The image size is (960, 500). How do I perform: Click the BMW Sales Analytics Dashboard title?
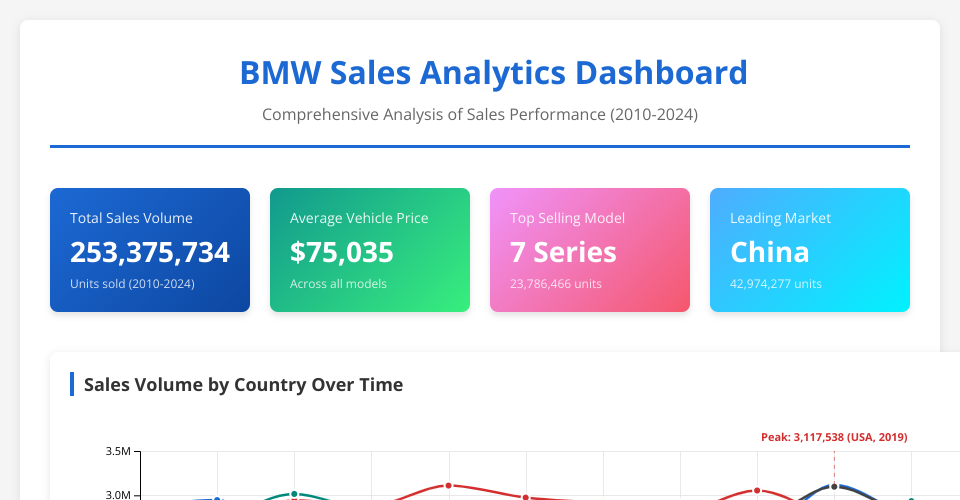pos(493,73)
